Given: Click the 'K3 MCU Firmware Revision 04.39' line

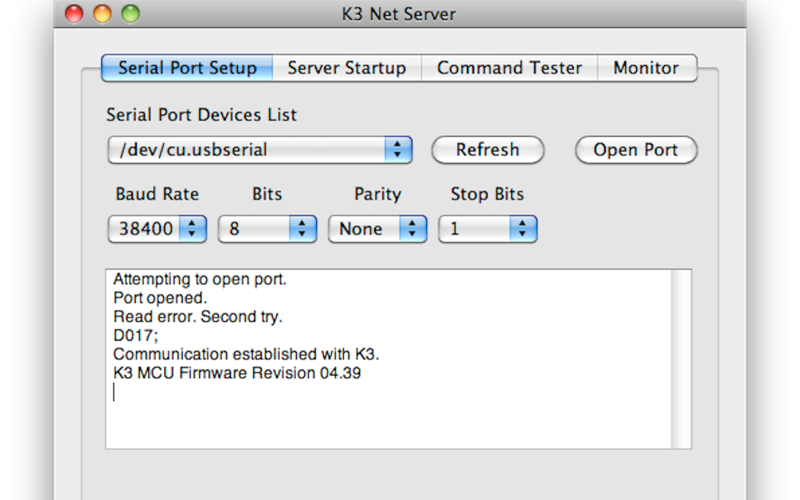Looking at the screenshot, I should click(x=236, y=374).
